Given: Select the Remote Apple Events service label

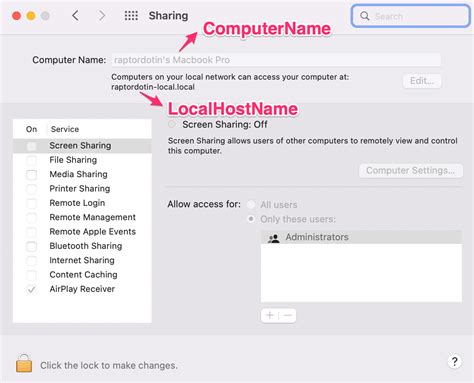Looking at the screenshot, I should (93, 232).
